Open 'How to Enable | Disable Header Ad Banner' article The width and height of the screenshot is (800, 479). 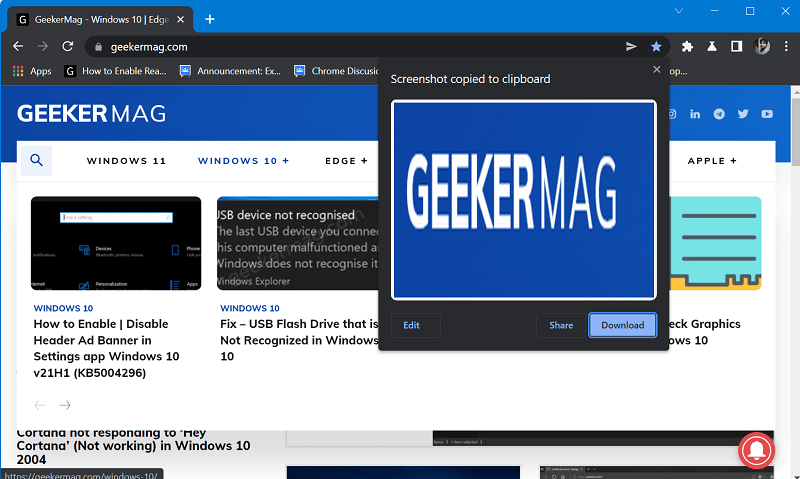click(106, 348)
